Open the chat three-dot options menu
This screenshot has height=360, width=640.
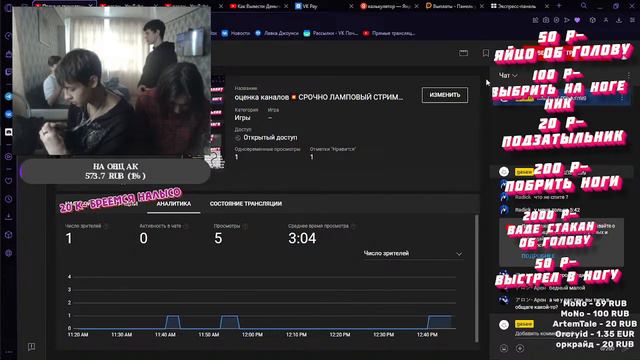[629, 76]
